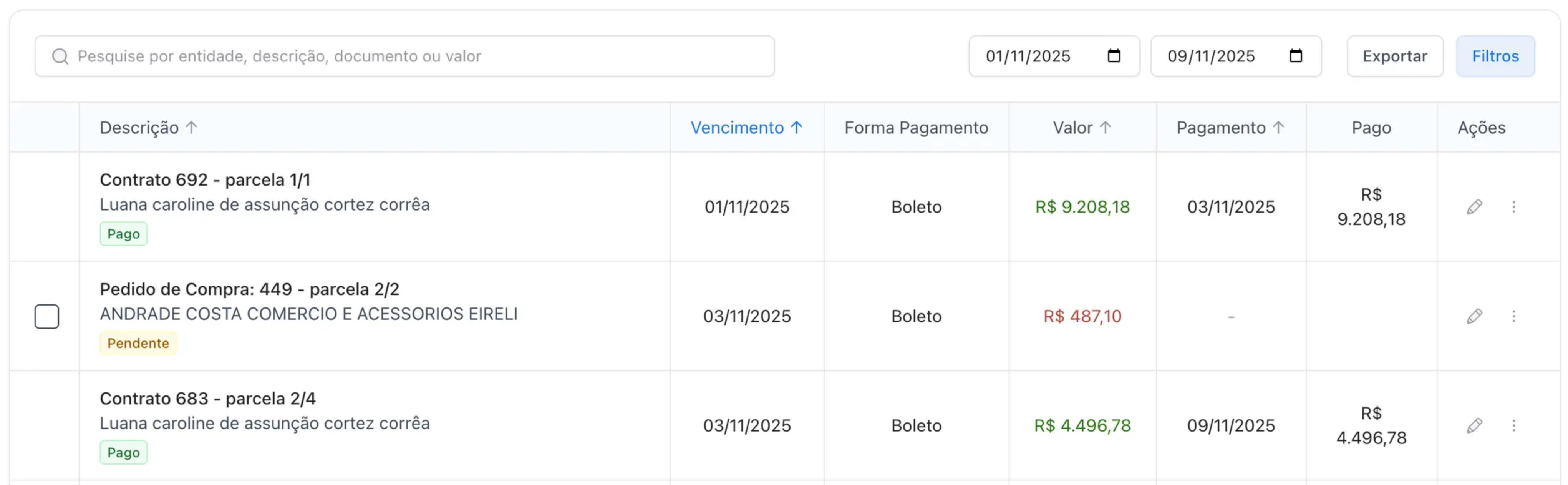The width and height of the screenshot is (1568, 485).
Task: Open calendar picker for start date 01/11/2025
Action: point(1114,56)
